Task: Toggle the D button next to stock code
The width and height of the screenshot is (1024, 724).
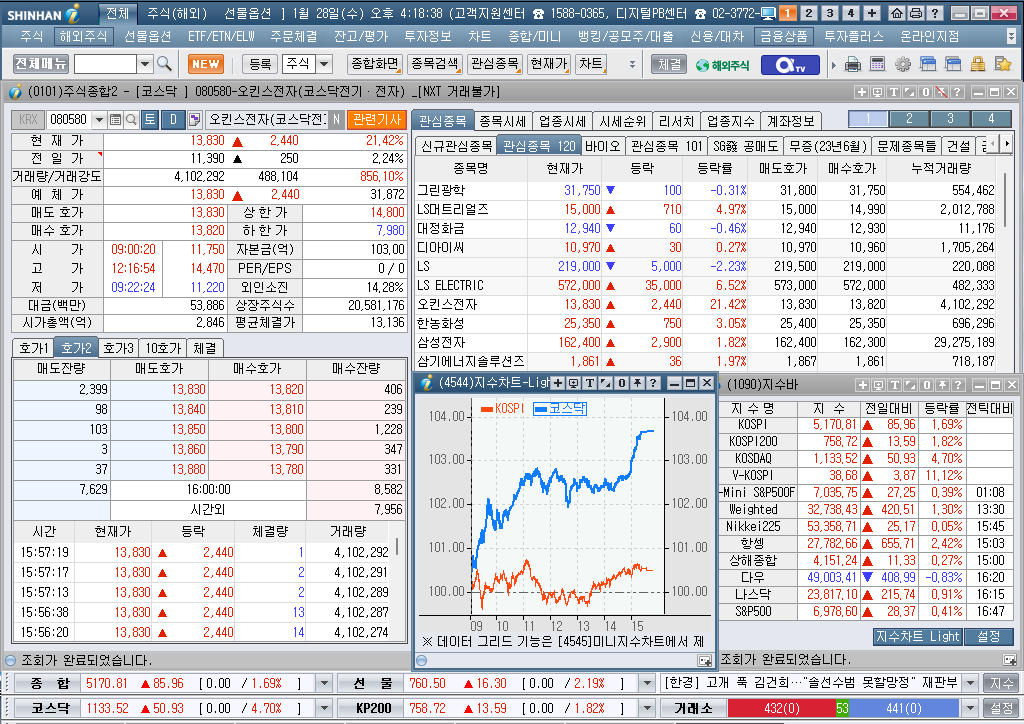Action: point(173,119)
